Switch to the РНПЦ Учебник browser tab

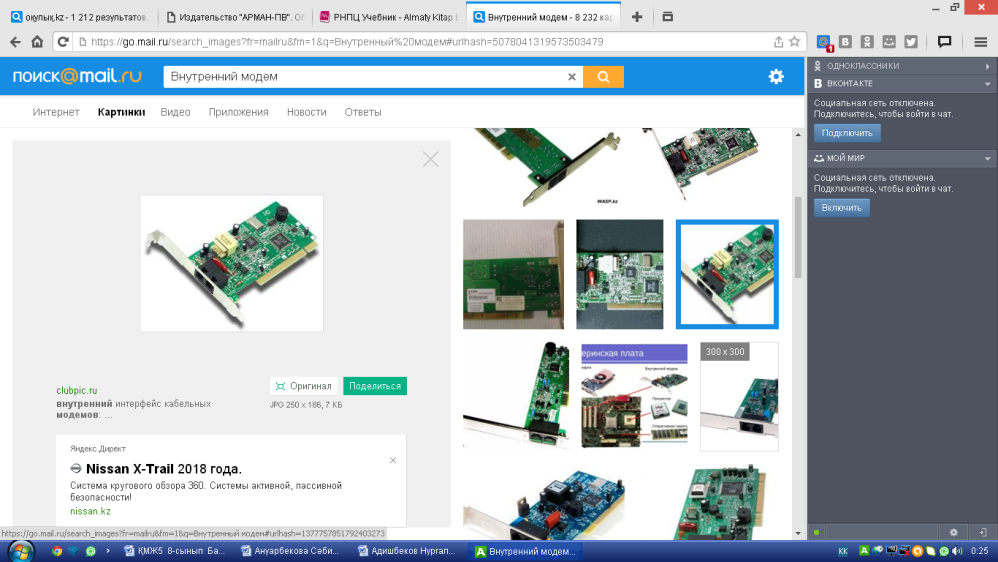click(388, 17)
